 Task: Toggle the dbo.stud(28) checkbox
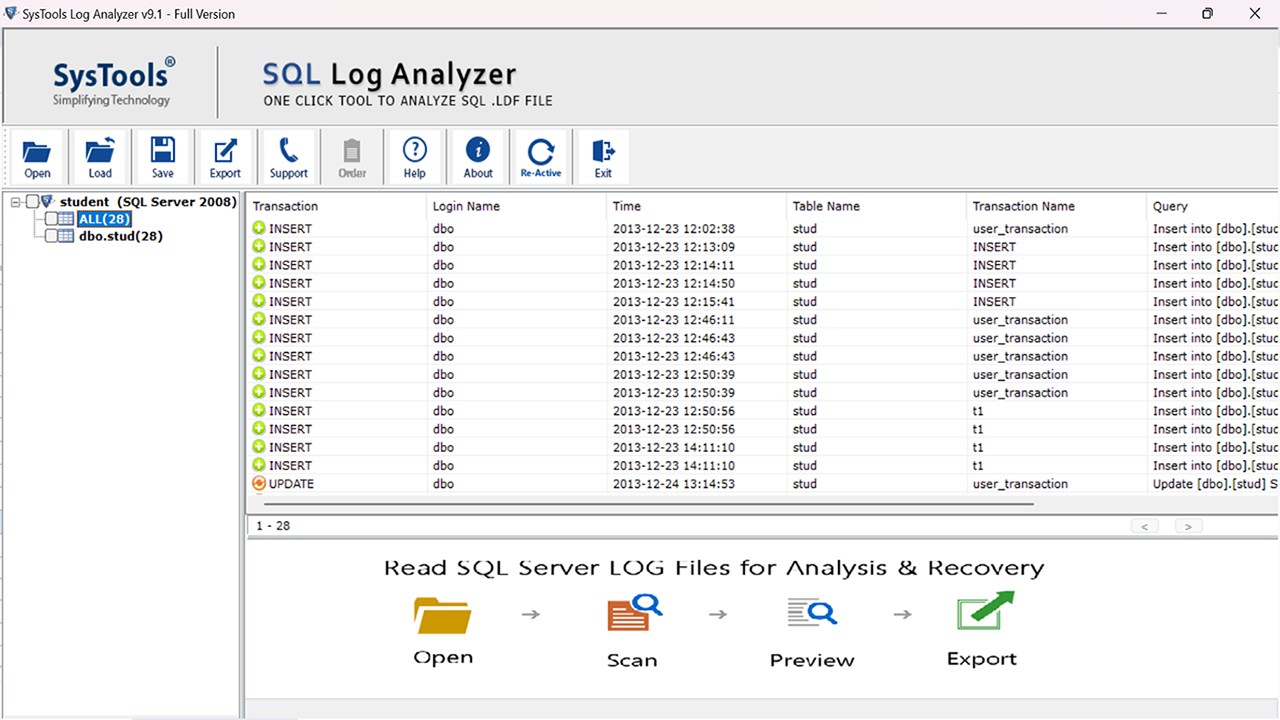point(51,236)
